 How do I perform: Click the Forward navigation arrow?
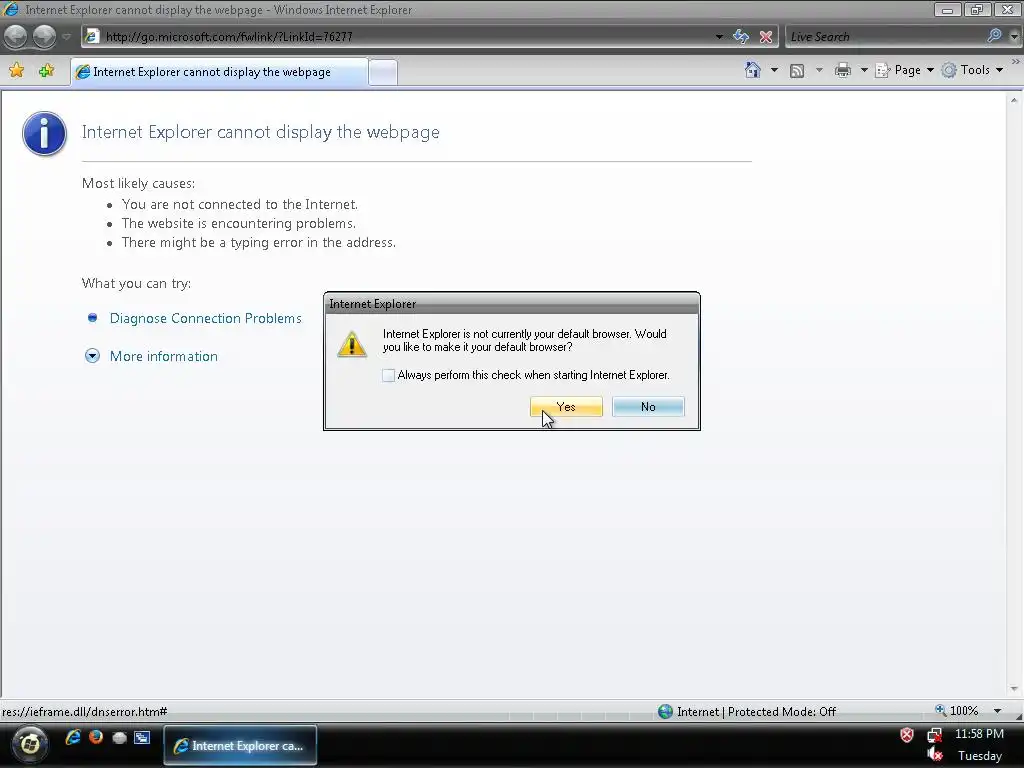click(x=44, y=37)
